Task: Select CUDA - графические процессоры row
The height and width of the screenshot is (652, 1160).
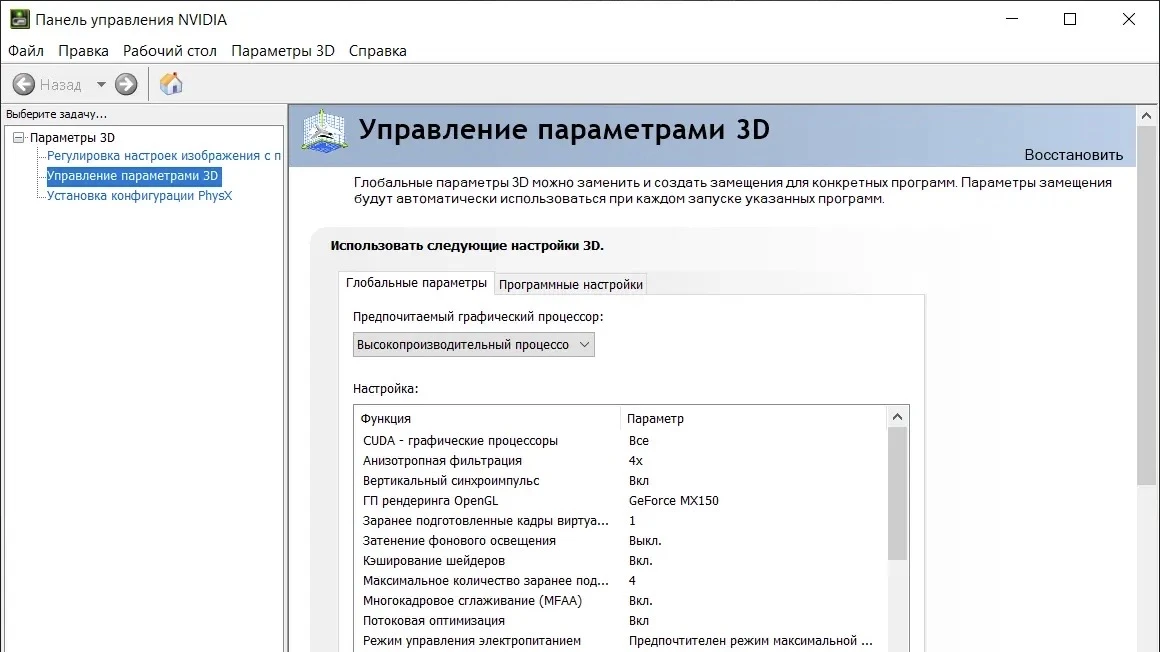Action: pos(620,440)
